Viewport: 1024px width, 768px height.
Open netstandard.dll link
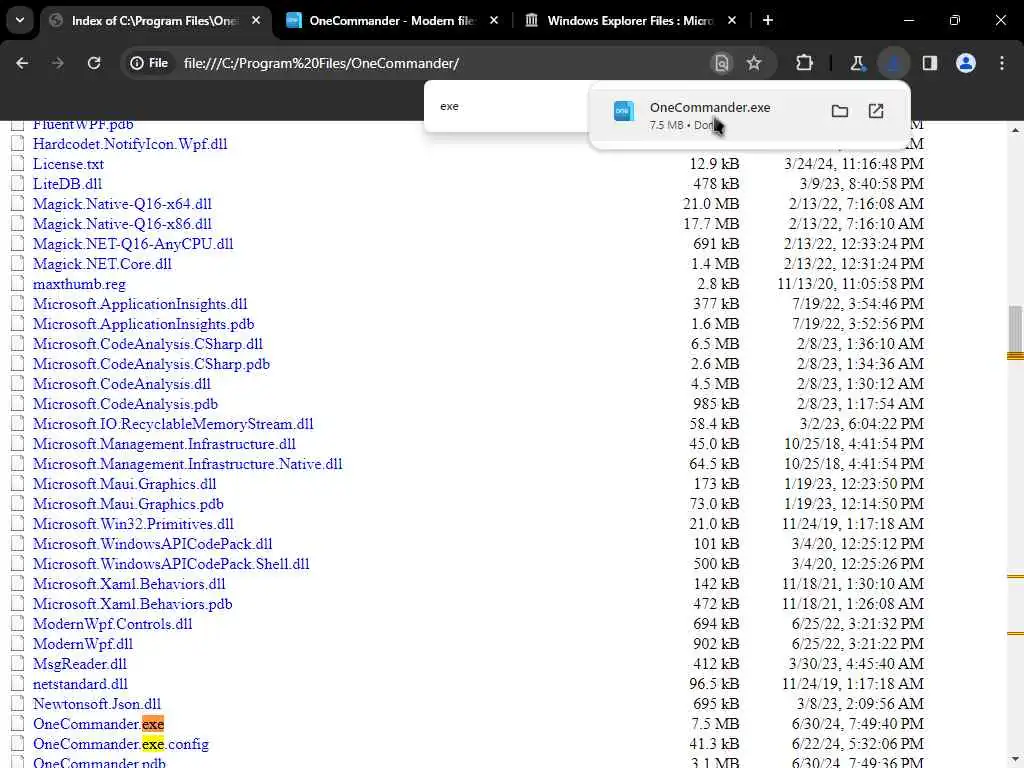pyautogui.click(x=80, y=684)
